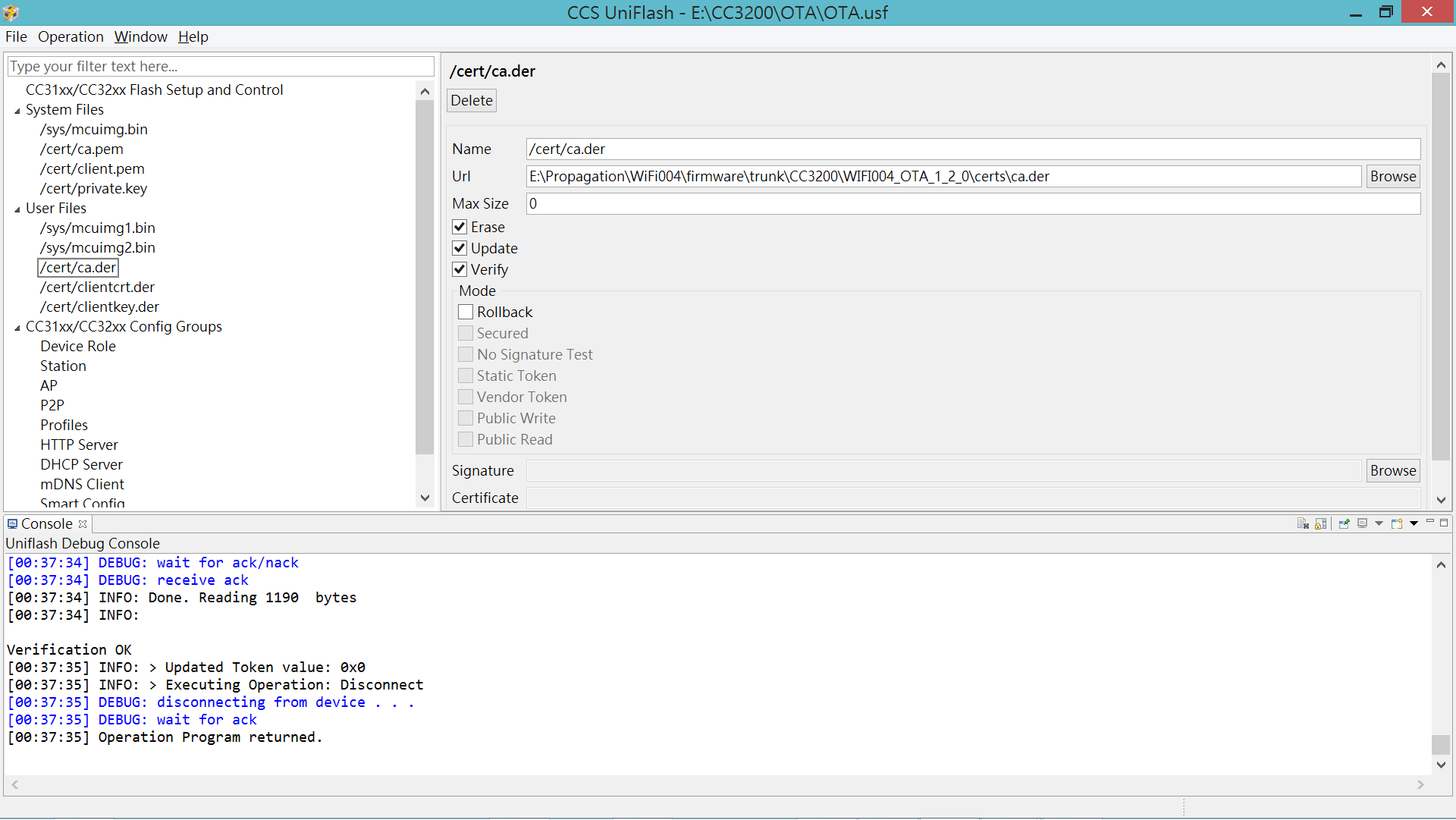Click the Static Token checkbox

pyautogui.click(x=466, y=375)
